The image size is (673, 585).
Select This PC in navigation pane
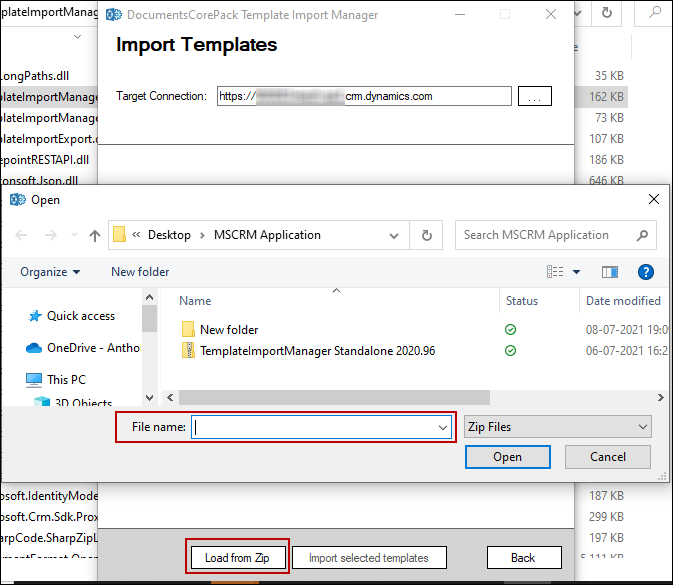coord(67,379)
